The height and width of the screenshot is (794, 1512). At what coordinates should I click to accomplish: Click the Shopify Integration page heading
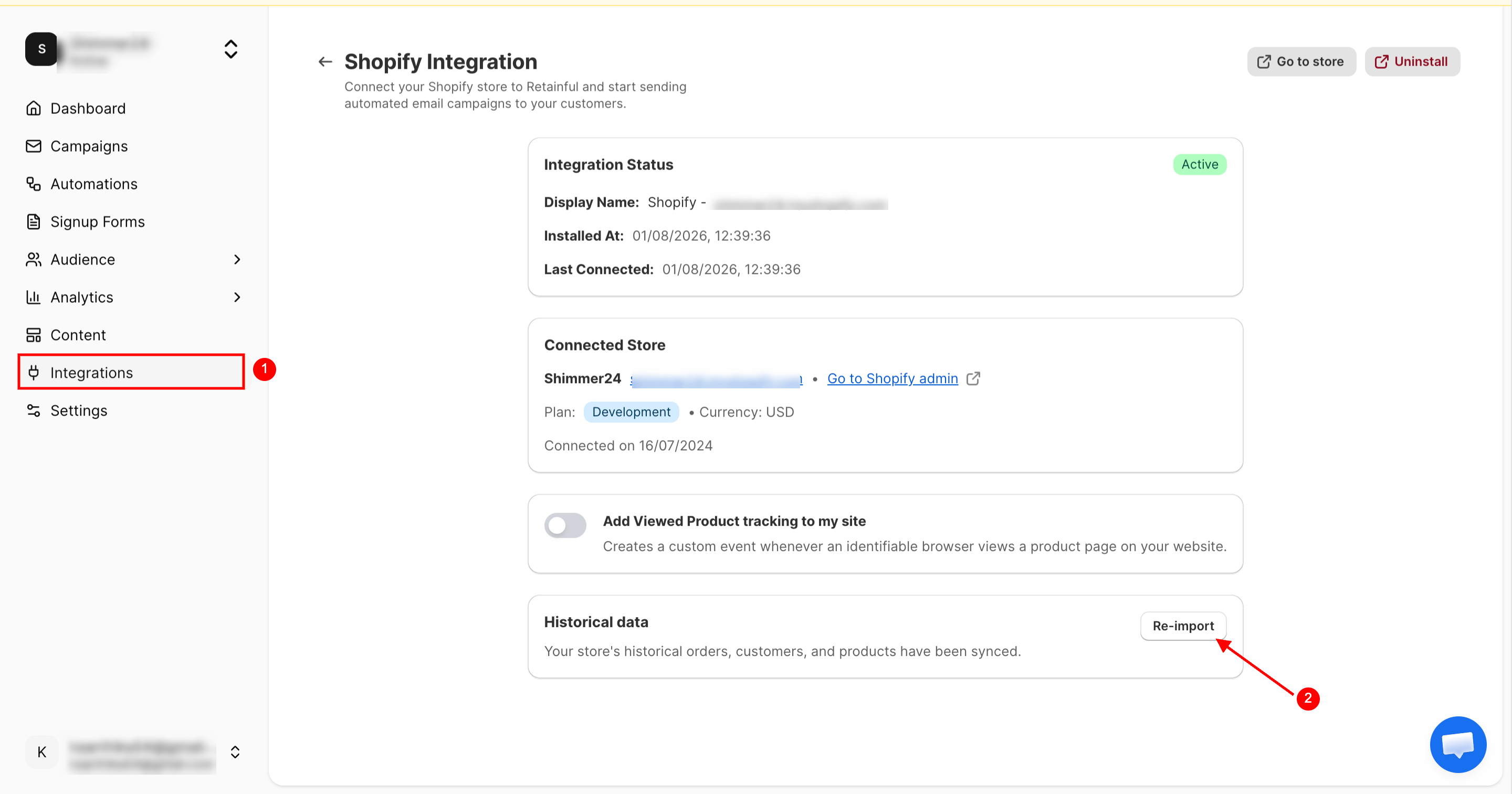440,61
